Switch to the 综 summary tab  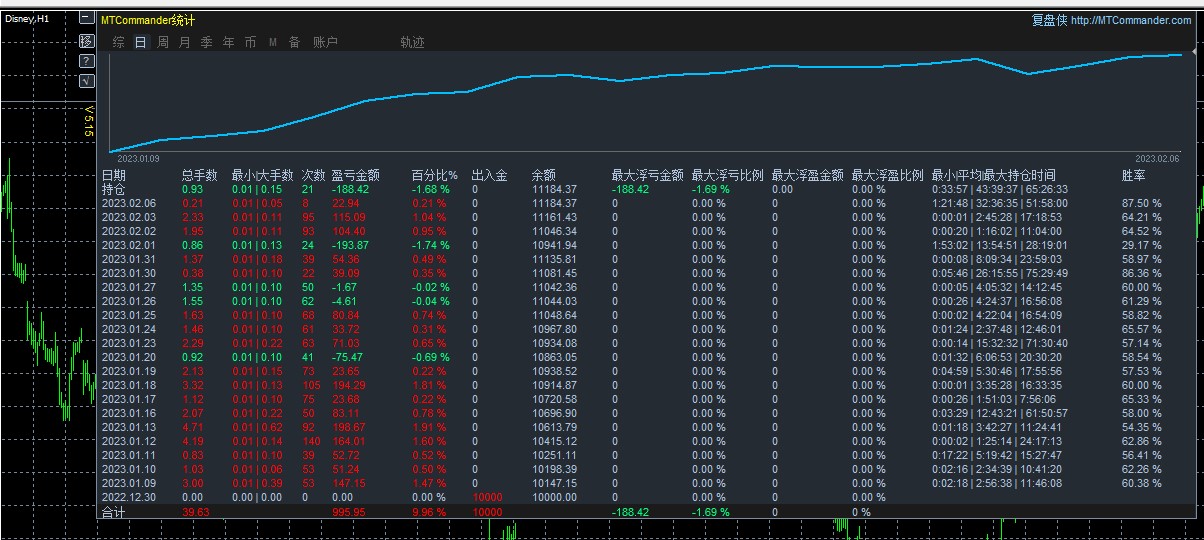(x=118, y=42)
